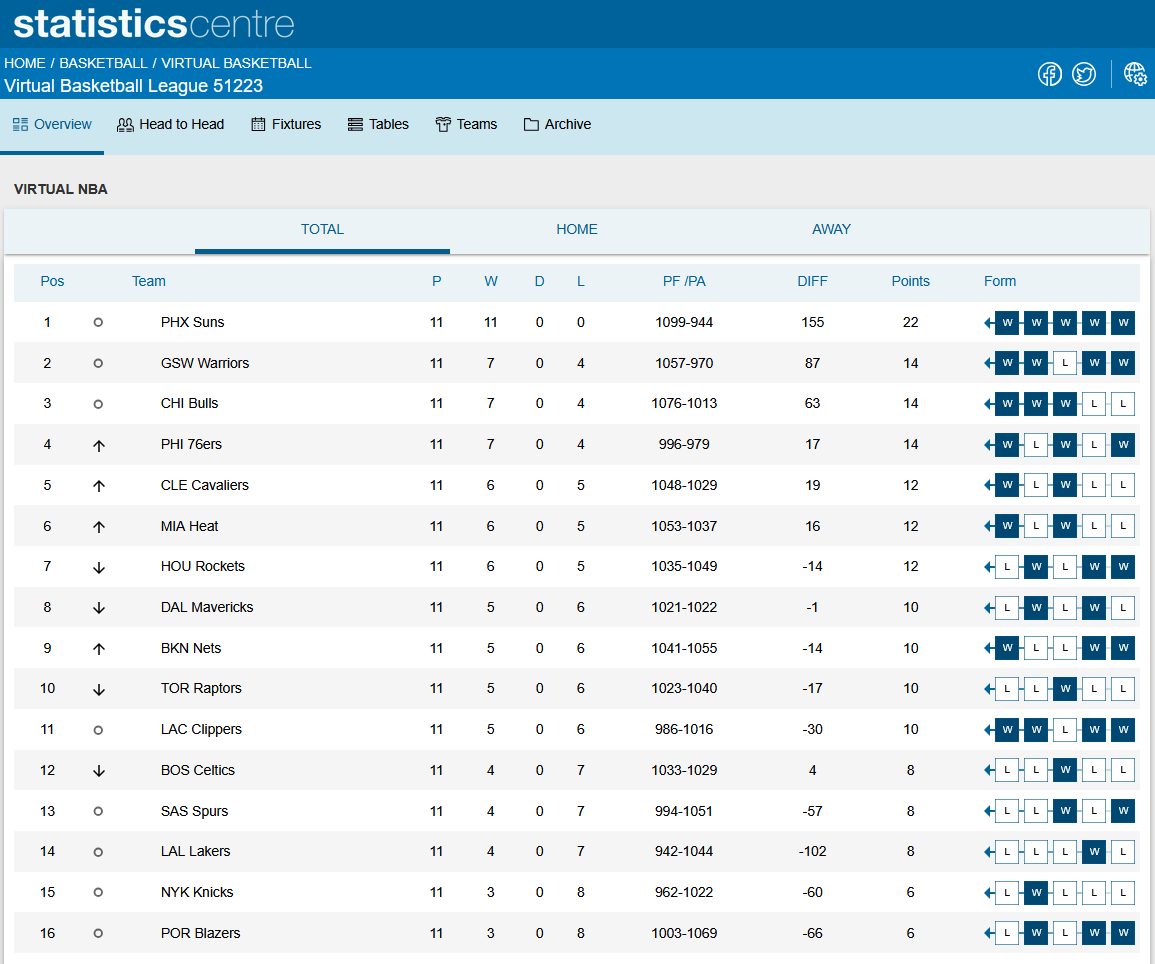Image resolution: width=1155 pixels, height=964 pixels.
Task: Click the last L form box for CHI Bulls
Action: 1123,404
